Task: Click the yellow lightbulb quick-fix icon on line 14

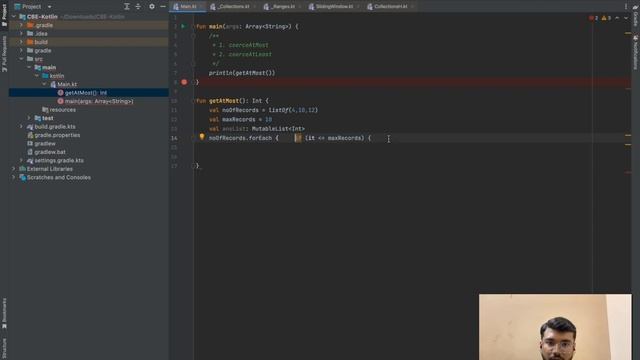Action: click(x=202, y=137)
